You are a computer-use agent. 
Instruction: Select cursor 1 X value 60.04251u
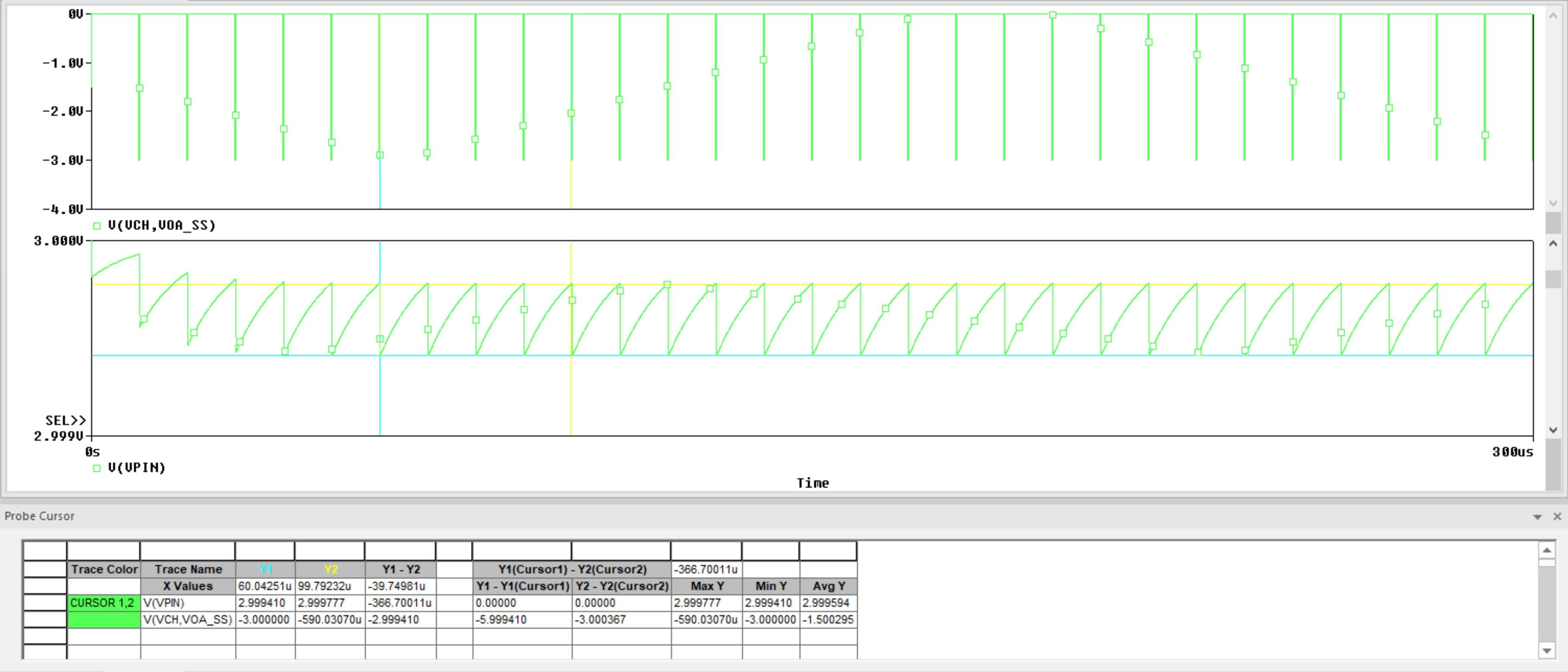coord(265,586)
